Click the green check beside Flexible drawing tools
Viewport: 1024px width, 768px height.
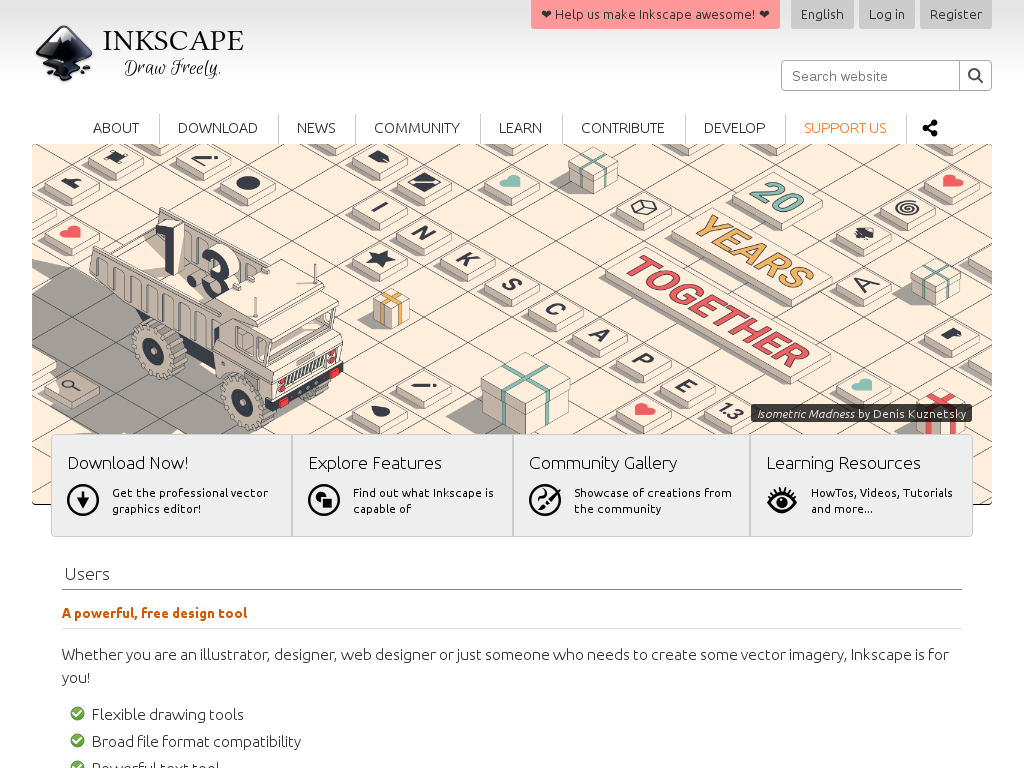point(77,713)
